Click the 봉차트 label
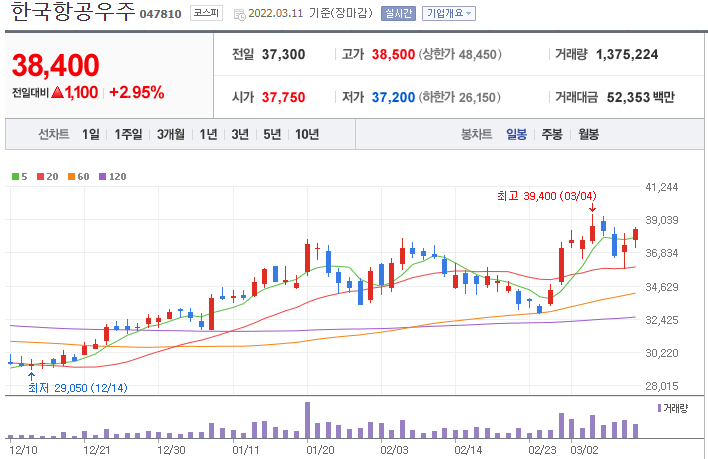The image size is (708, 459). 476,134
